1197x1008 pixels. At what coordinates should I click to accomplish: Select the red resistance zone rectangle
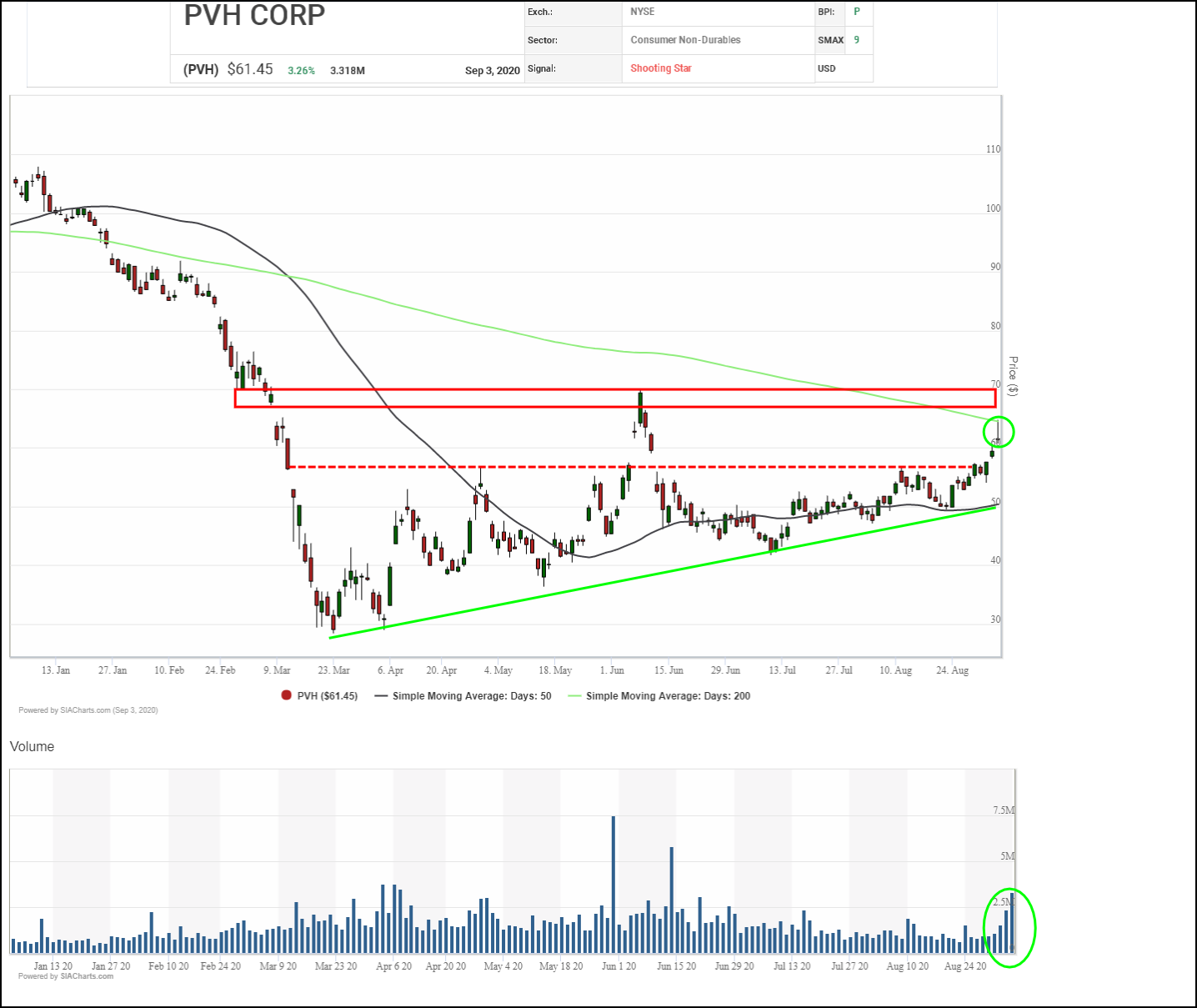coord(614,398)
